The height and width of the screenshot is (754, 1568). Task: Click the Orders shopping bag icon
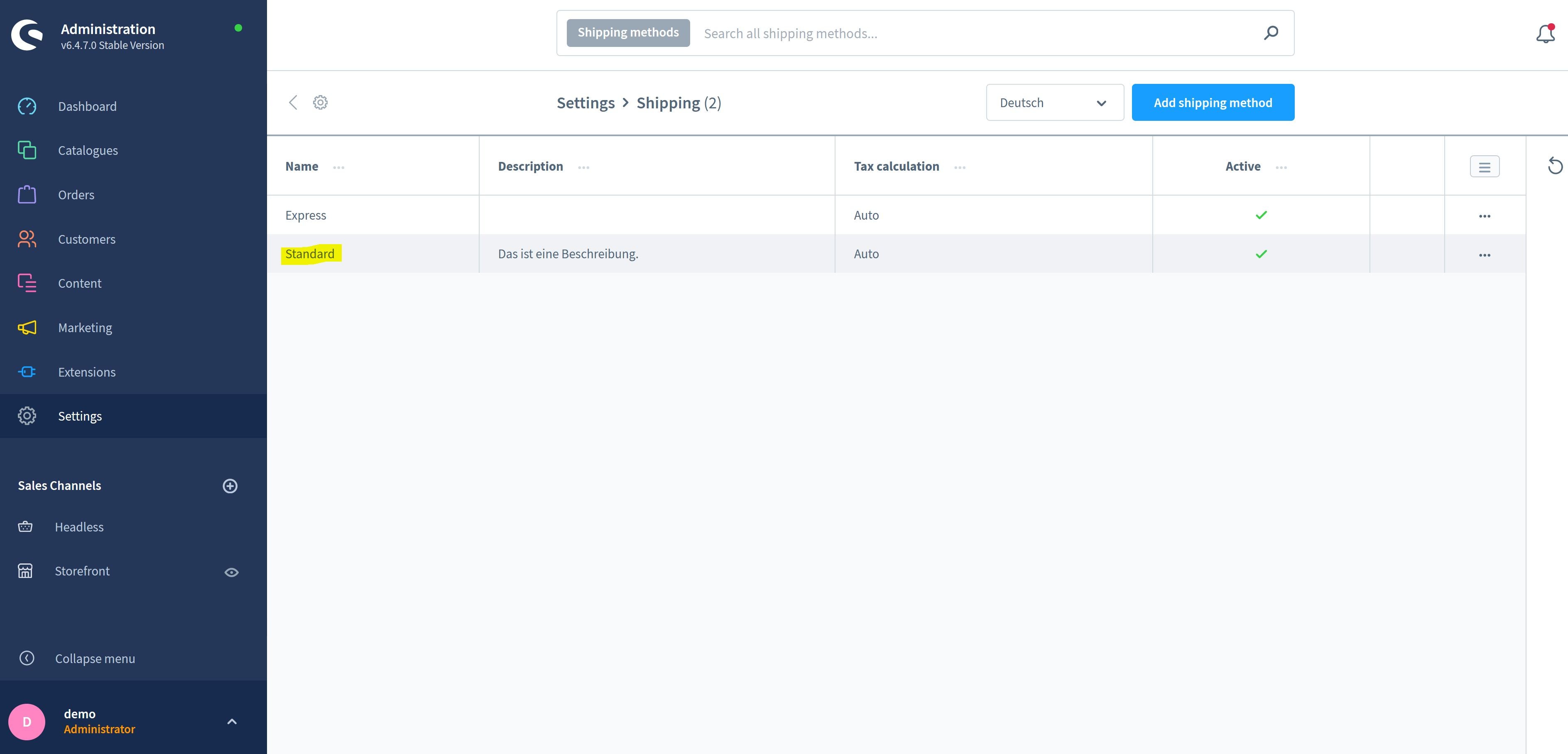click(27, 195)
